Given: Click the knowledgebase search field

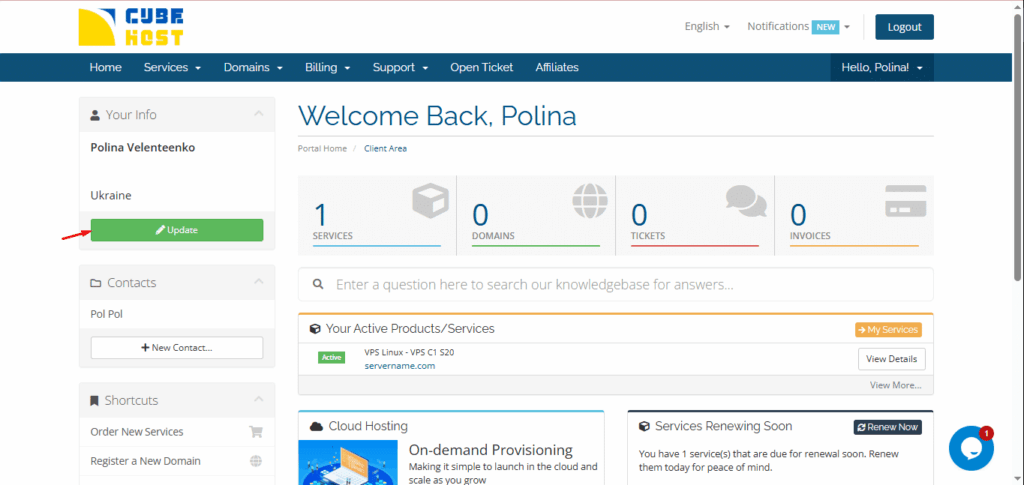Looking at the screenshot, I should 615,285.
